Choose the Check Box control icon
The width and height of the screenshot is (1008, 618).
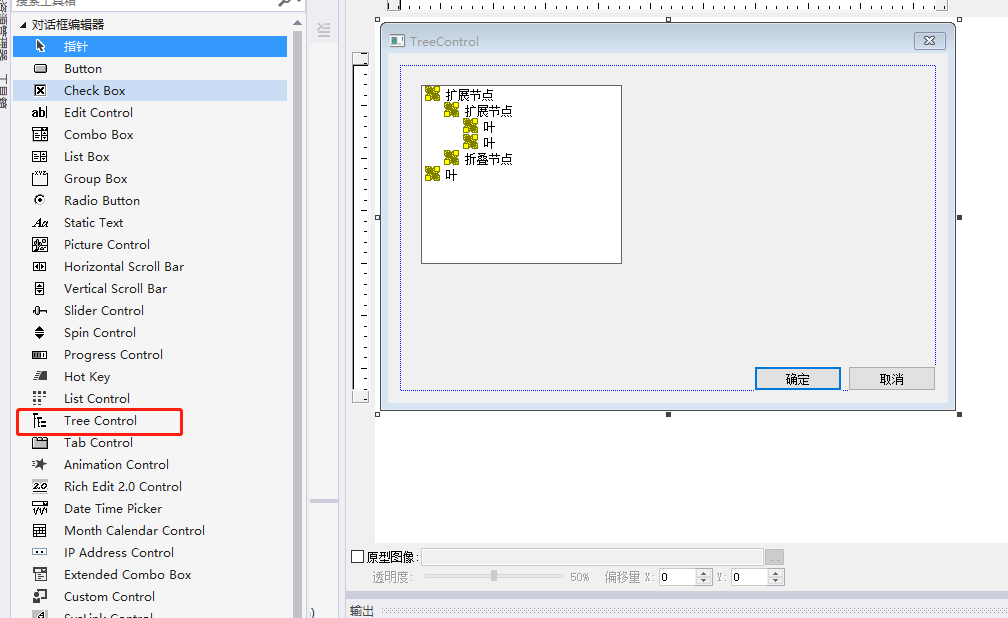(x=40, y=90)
